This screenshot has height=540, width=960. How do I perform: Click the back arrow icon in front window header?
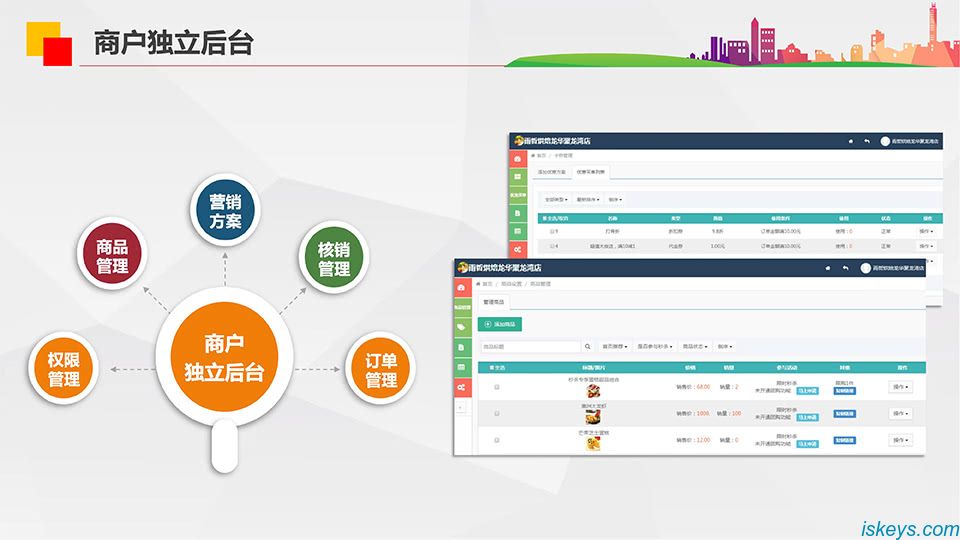coord(846,268)
